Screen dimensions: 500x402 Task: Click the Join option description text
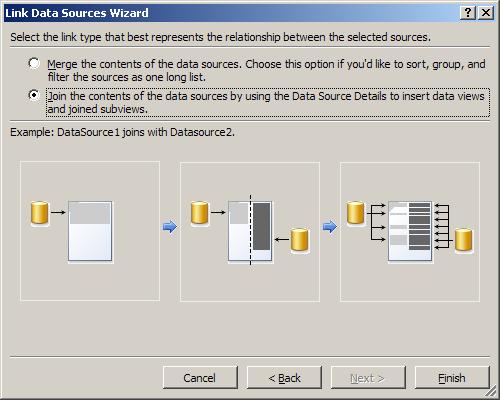click(x=268, y=103)
